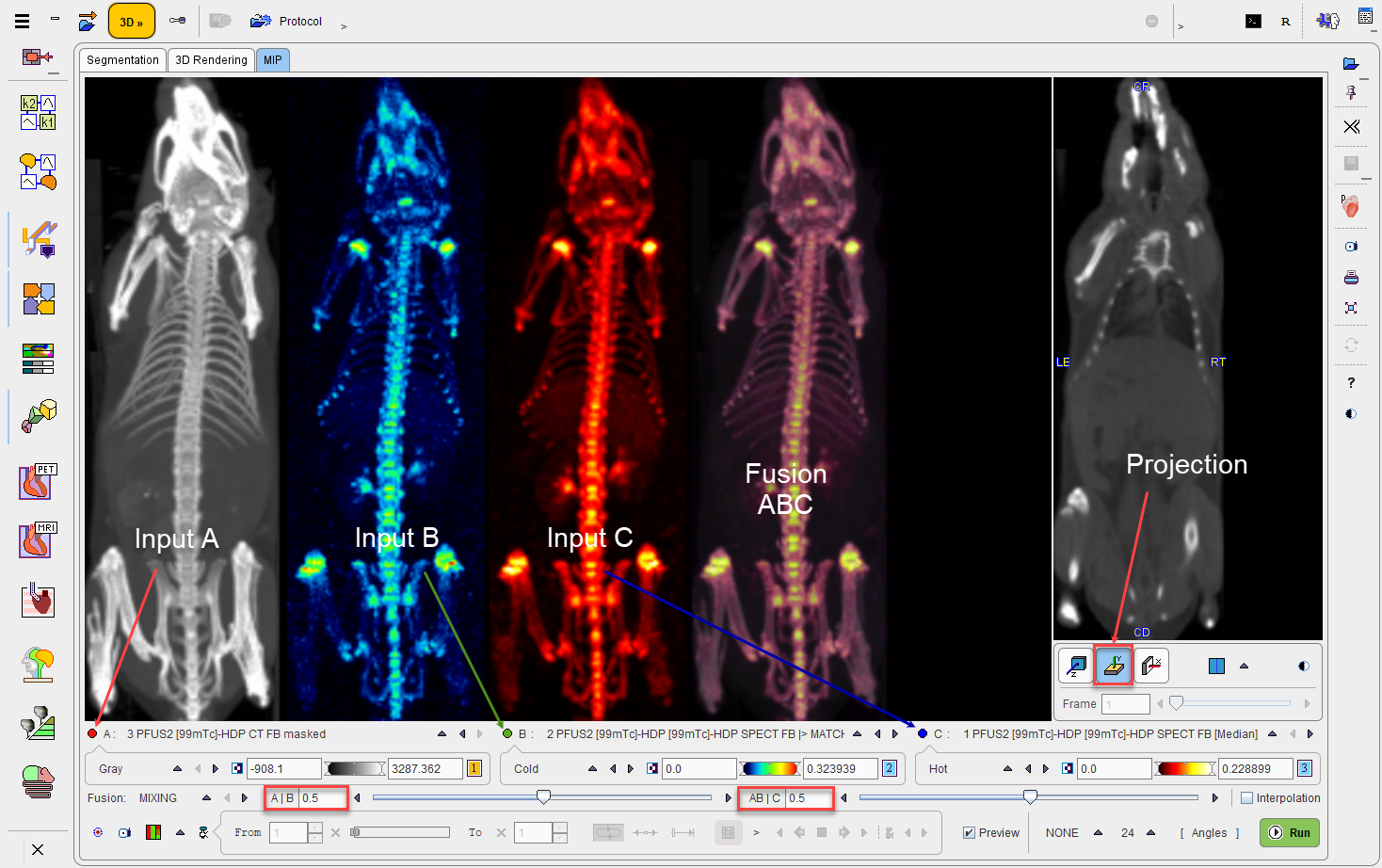Select the Z-axis projection direction
1382x868 pixels.
point(1076,666)
